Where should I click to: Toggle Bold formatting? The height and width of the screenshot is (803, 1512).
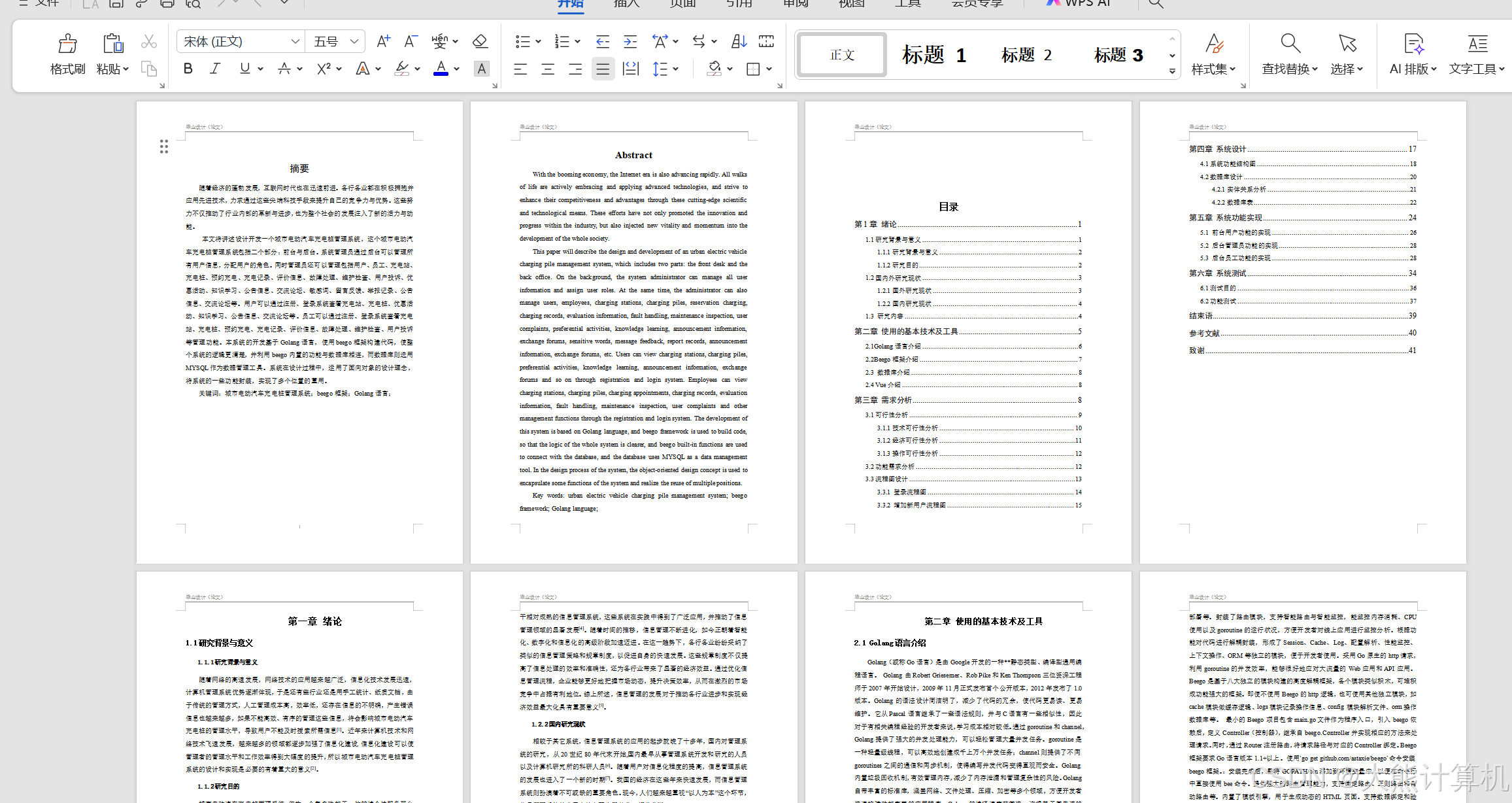coord(188,69)
